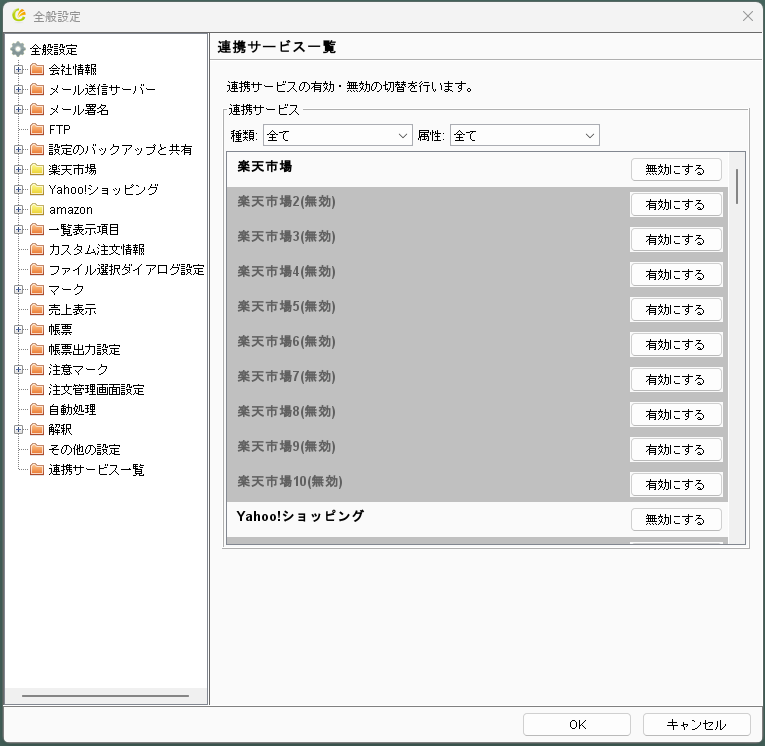Click the folder icon beside amazon
The image size is (765, 746).
coord(37,210)
